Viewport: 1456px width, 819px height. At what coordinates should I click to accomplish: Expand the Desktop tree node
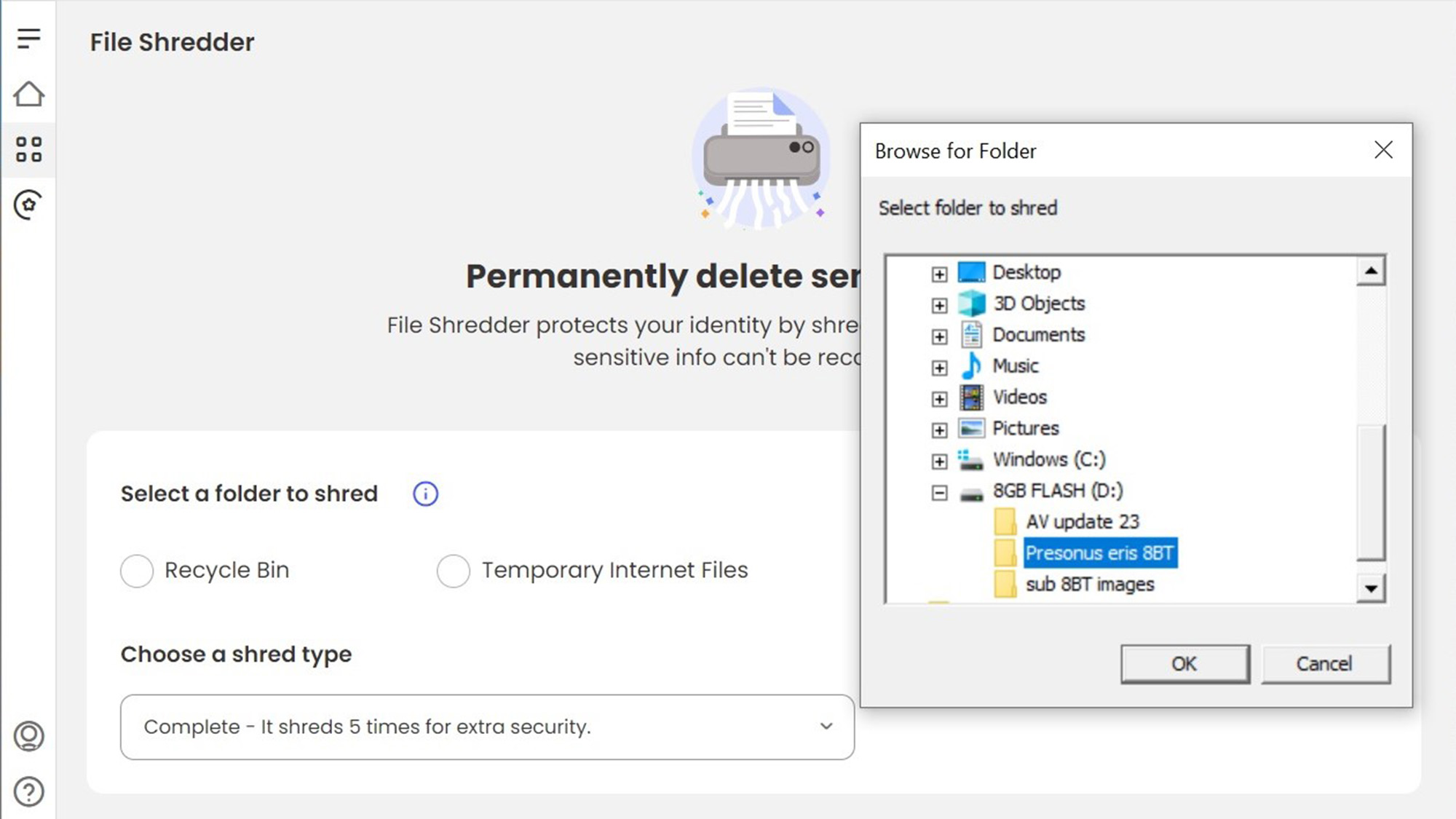click(939, 274)
